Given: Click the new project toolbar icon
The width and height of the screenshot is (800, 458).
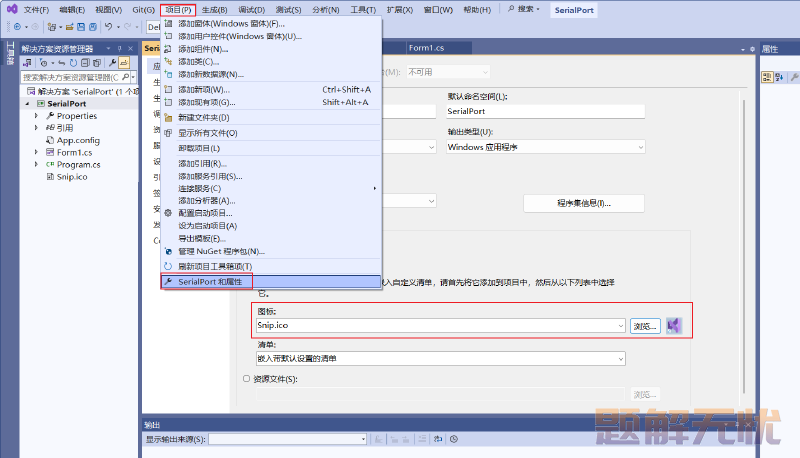Looking at the screenshot, I should [52, 27].
